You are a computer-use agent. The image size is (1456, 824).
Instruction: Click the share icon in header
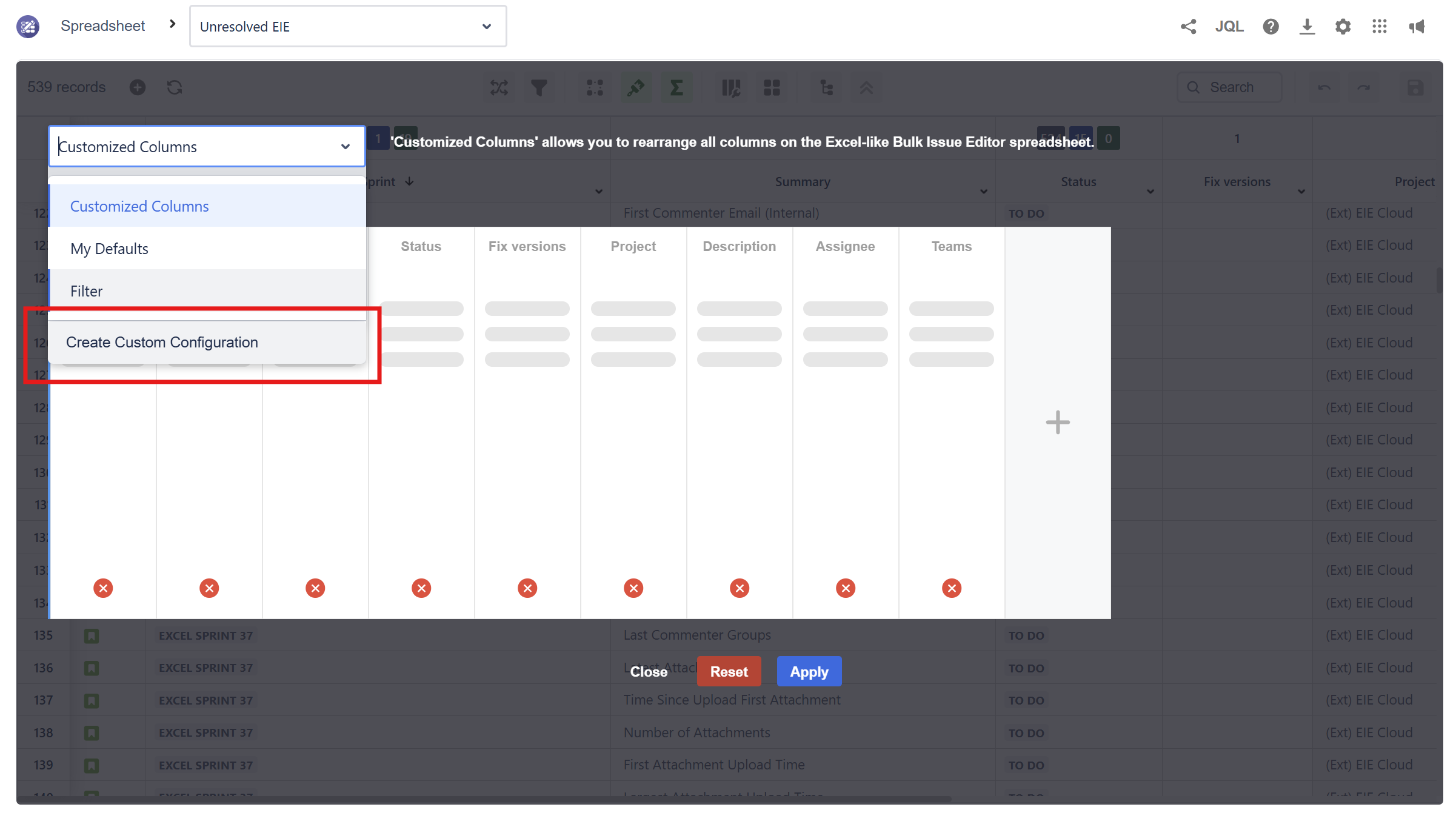tap(1188, 26)
